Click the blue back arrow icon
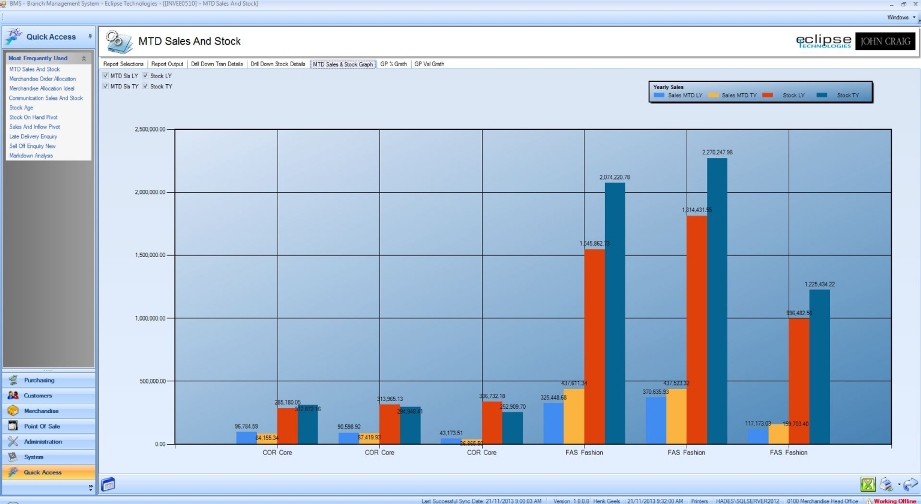The image size is (921, 504). (x=908, y=484)
